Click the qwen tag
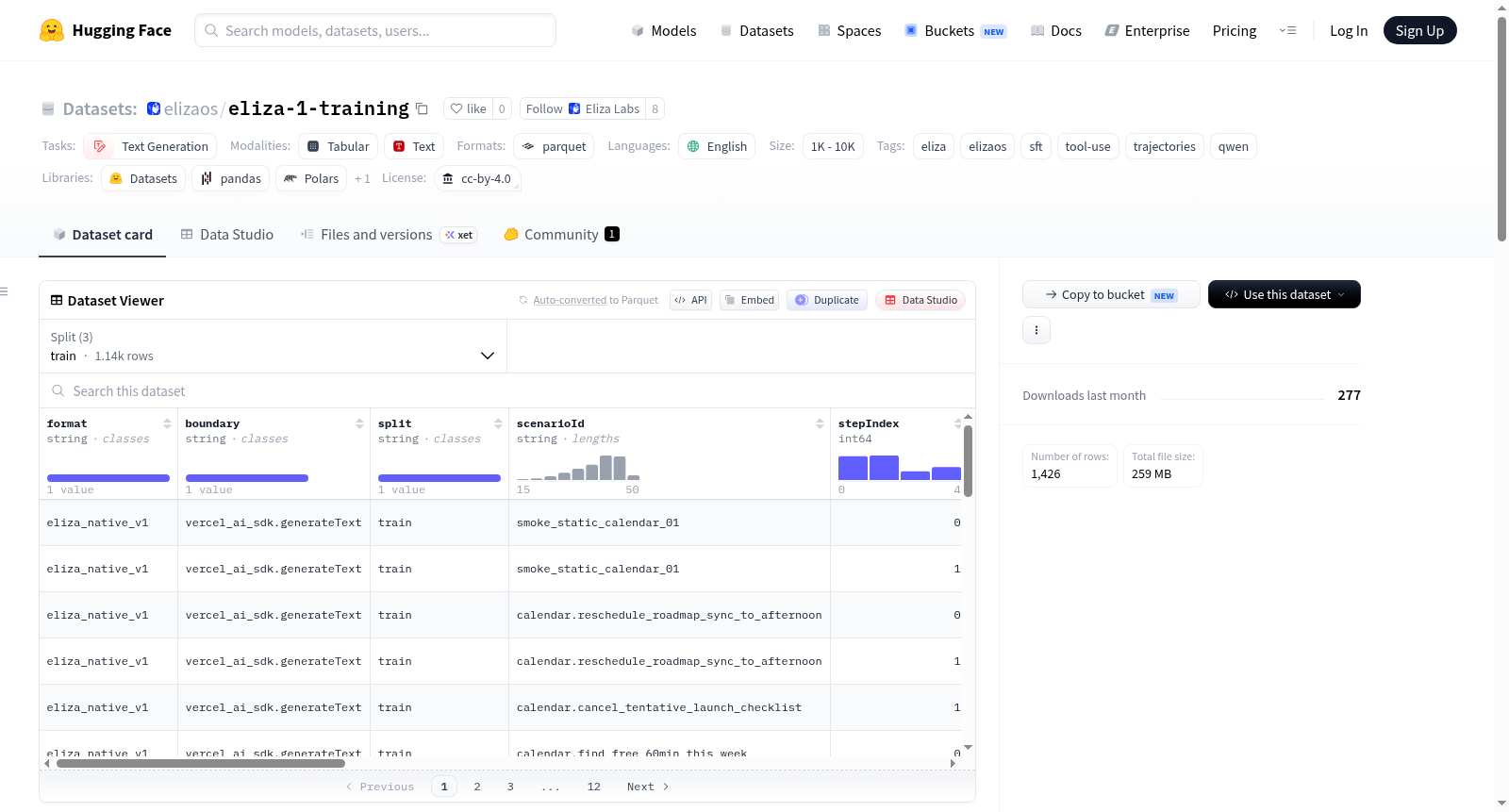Image resolution: width=1509 pixels, height=812 pixels. [1233, 146]
